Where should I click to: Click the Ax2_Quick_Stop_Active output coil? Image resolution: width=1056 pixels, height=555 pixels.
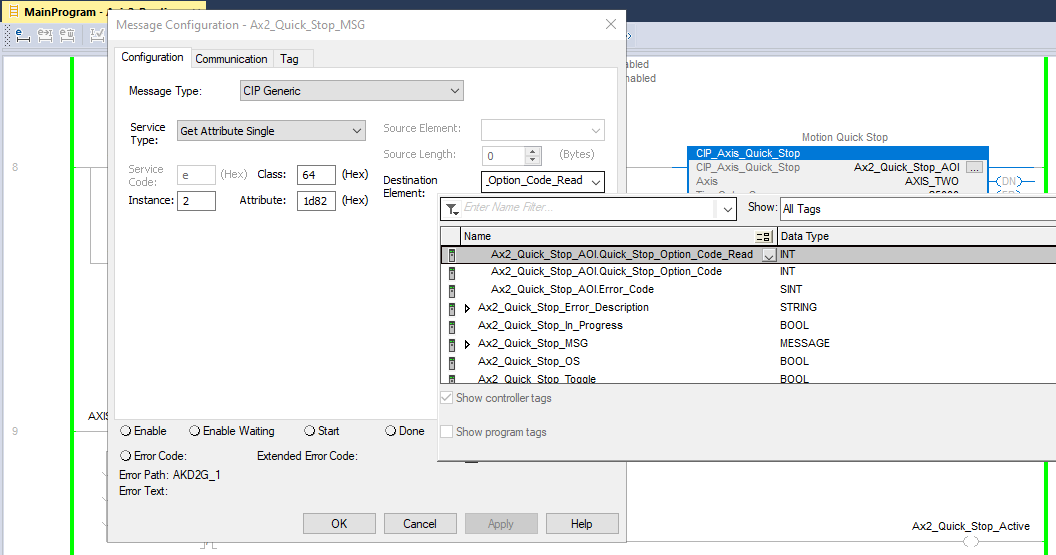pos(970,542)
